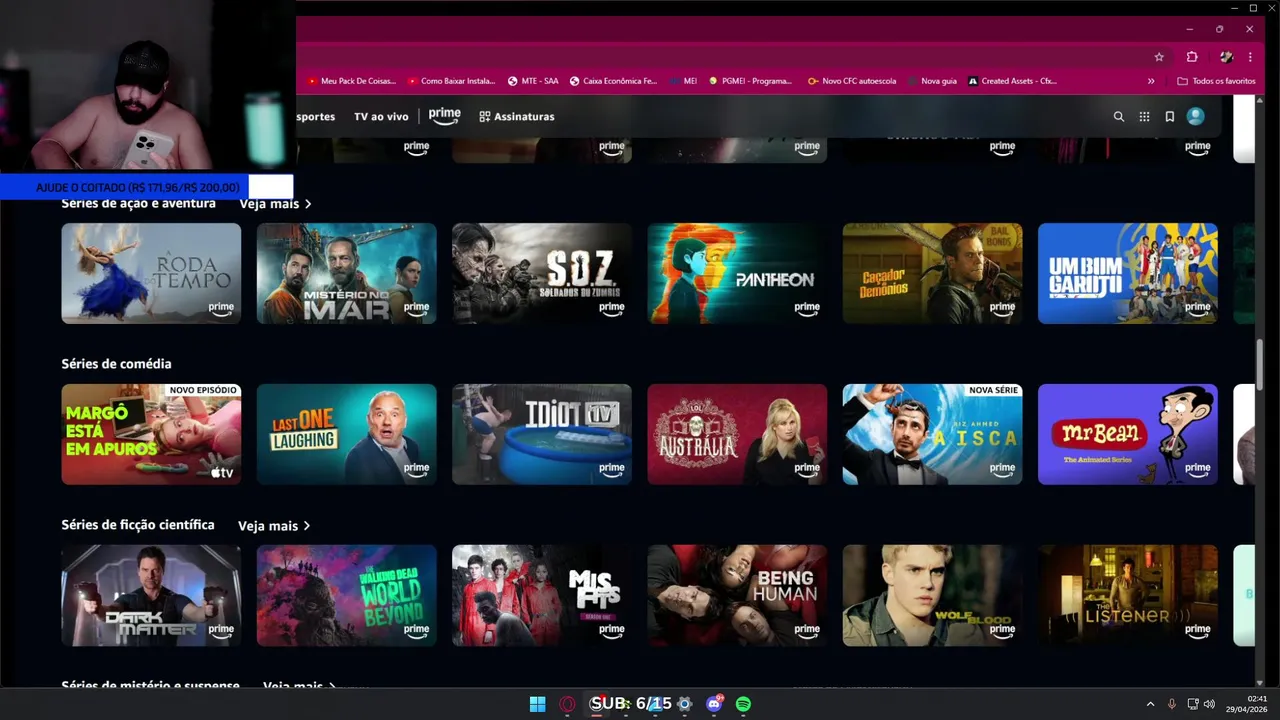The height and width of the screenshot is (720, 1280).
Task: Open Prime Video search
Action: (x=1119, y=117)
